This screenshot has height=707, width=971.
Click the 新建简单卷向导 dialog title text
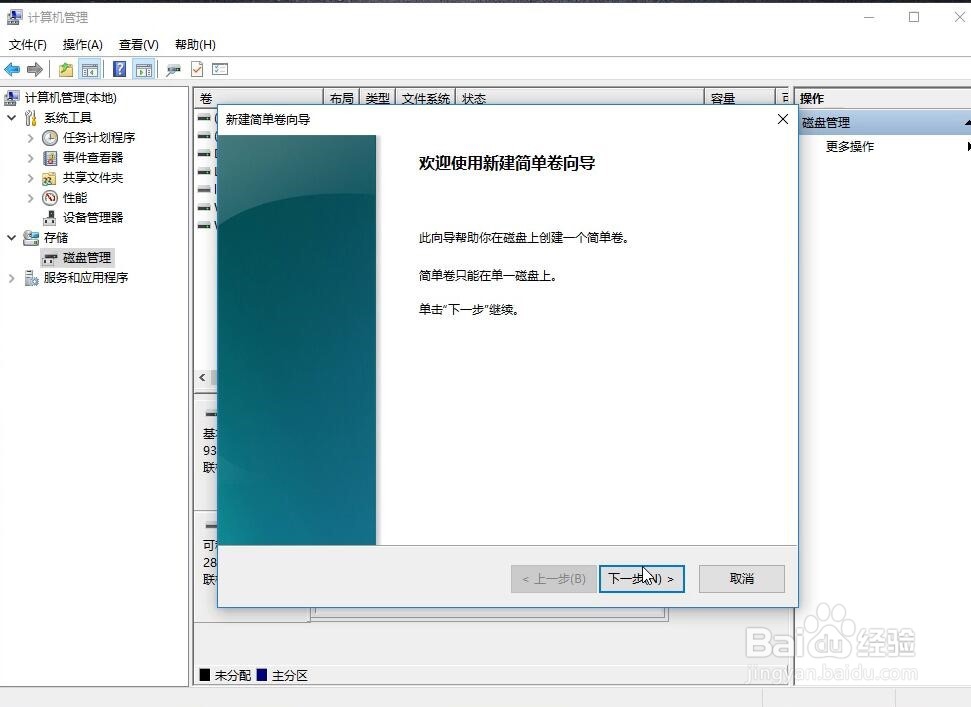point(268,119)
